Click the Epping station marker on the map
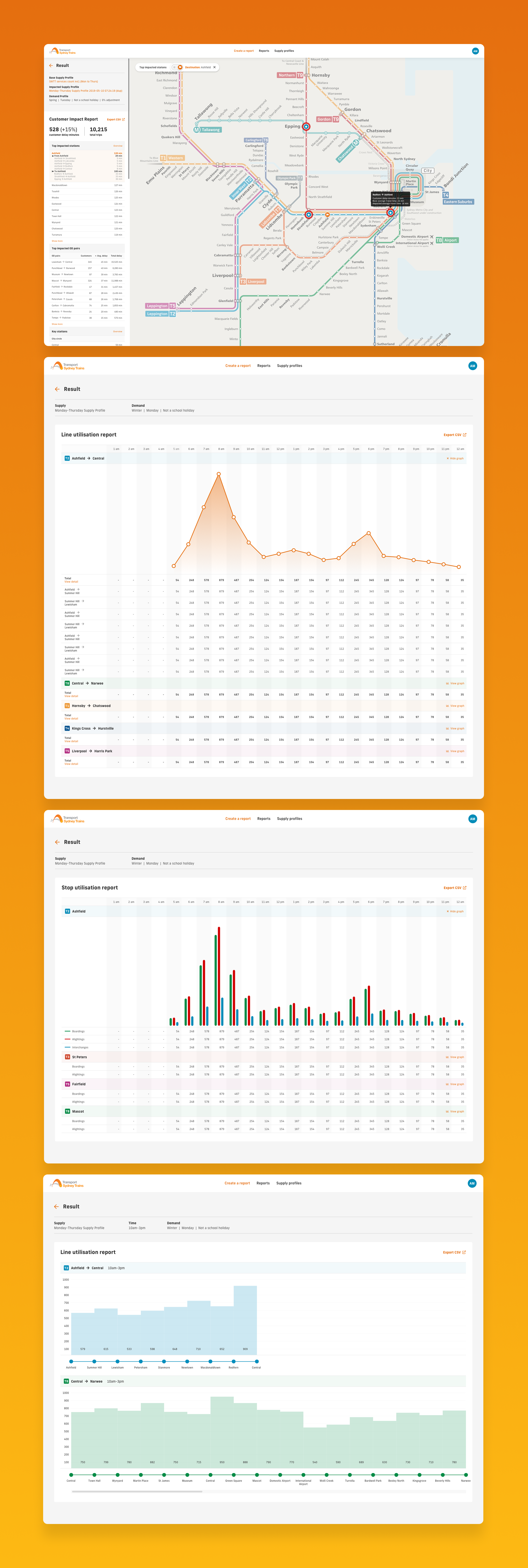The width and height of the screenshot is (528, 1568). (306, 127)
